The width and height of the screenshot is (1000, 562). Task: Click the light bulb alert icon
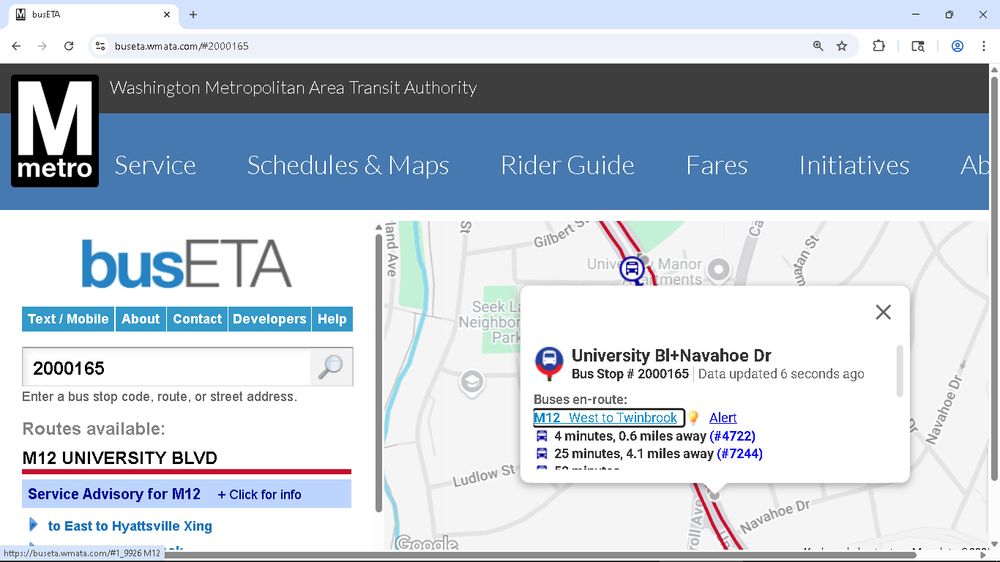(x=694, y=418)
